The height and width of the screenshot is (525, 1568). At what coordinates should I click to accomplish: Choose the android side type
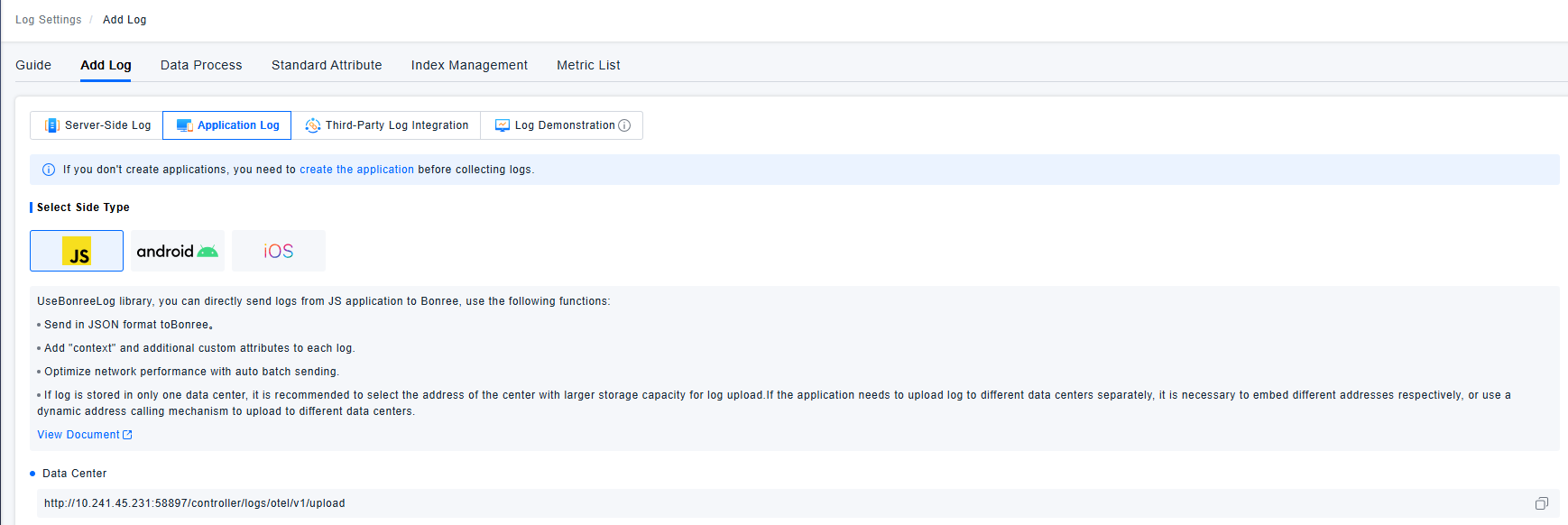[178, 251]
